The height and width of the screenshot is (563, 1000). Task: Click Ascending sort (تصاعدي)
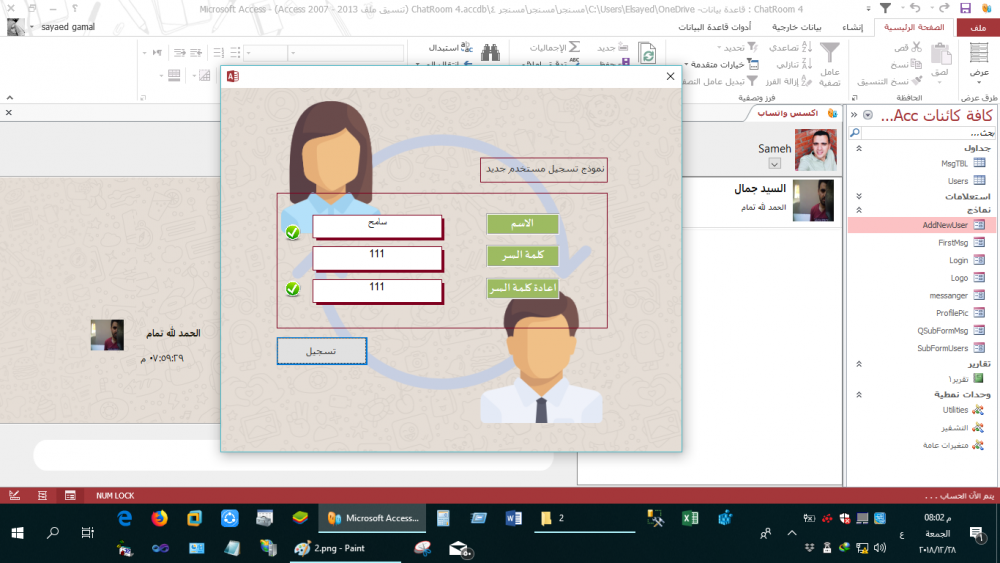pyautogui.click(x=790, y=47)
